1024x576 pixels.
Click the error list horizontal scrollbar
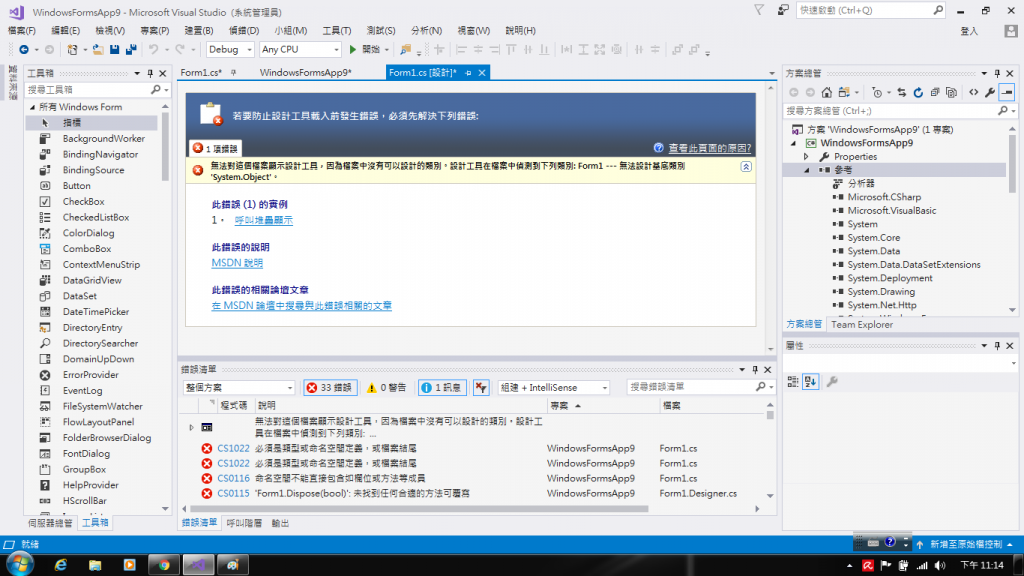click(x=419, y=509)
